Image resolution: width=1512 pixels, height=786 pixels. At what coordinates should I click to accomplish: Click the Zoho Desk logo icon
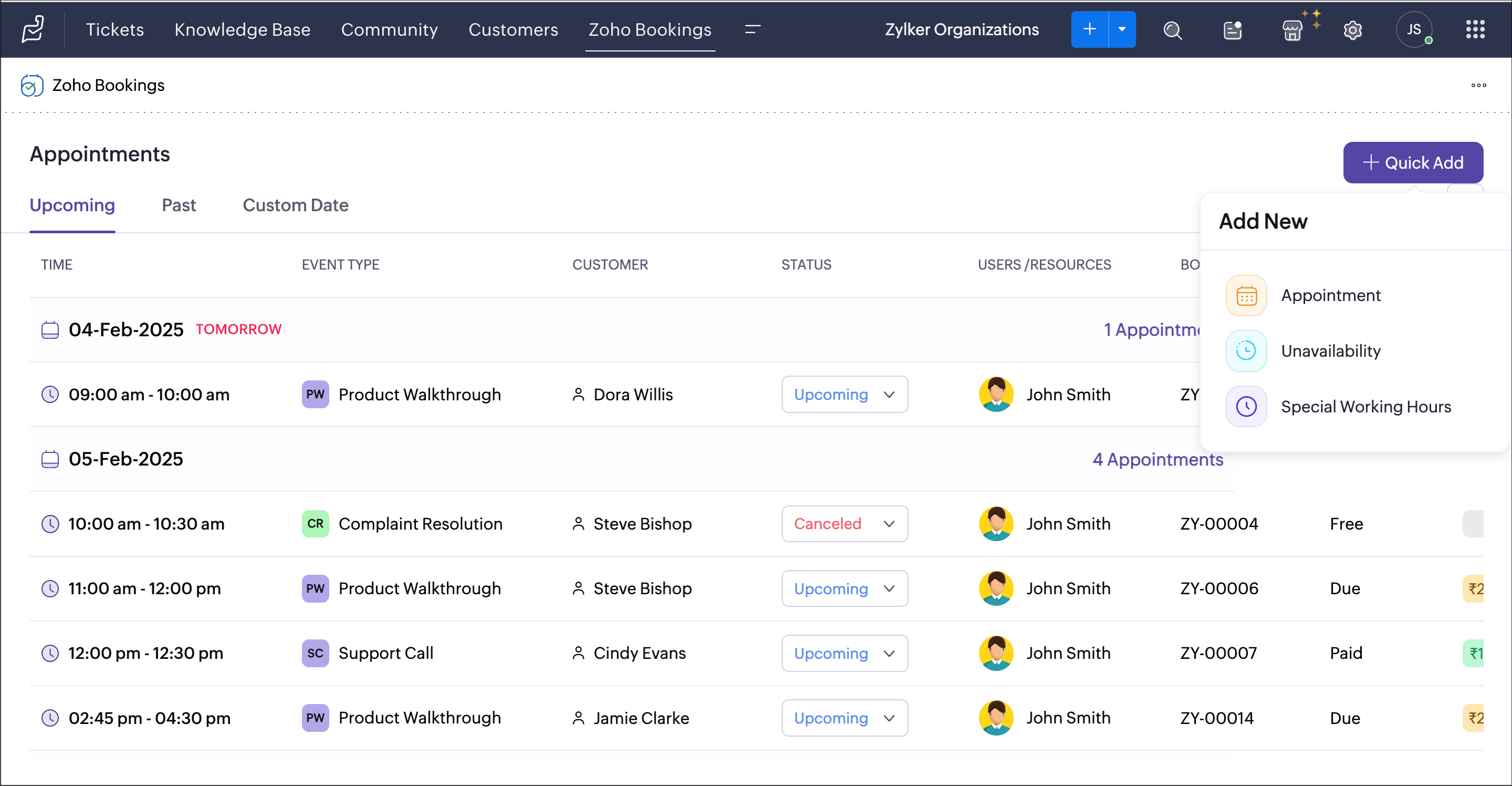point(33,29)
